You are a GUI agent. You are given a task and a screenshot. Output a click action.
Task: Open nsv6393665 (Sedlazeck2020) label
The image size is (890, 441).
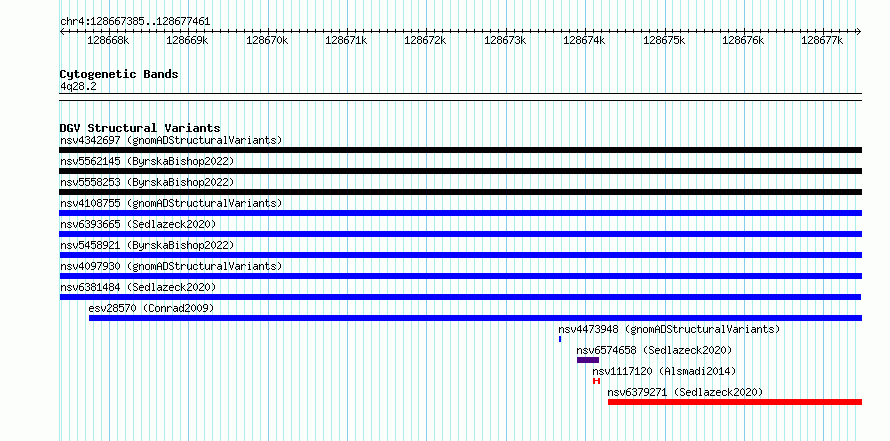[138, 224]
